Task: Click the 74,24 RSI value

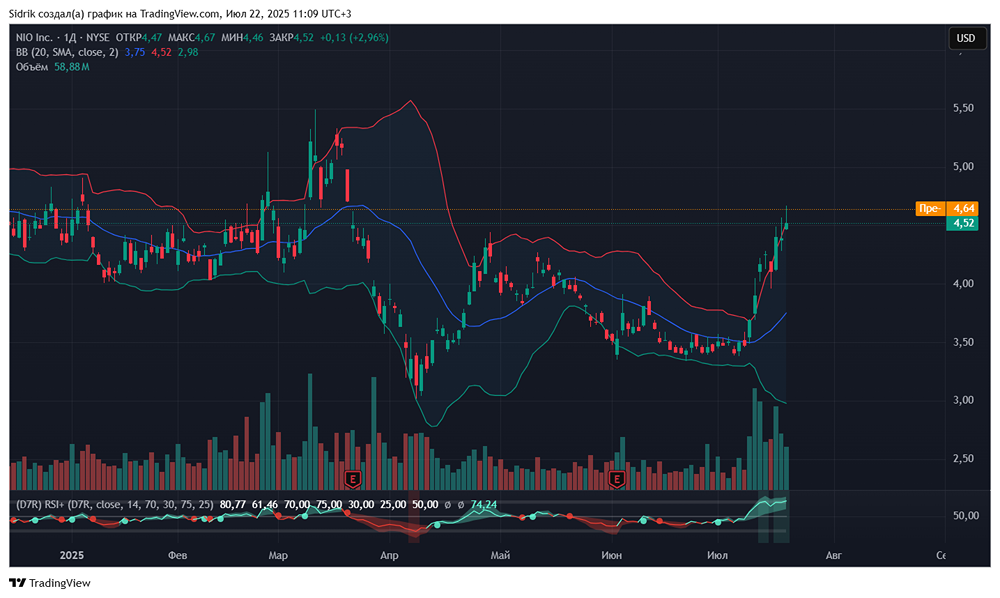Action: coord(483,504)
